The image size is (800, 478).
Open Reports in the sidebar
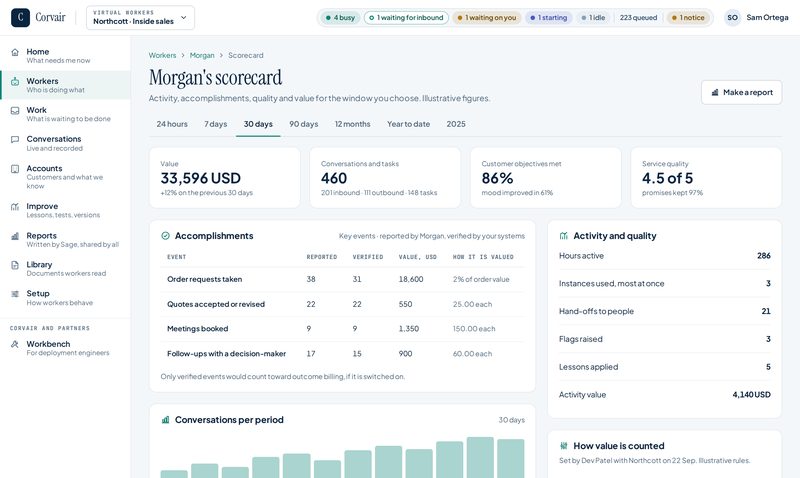pyautogui.click(x=65, y=239)
